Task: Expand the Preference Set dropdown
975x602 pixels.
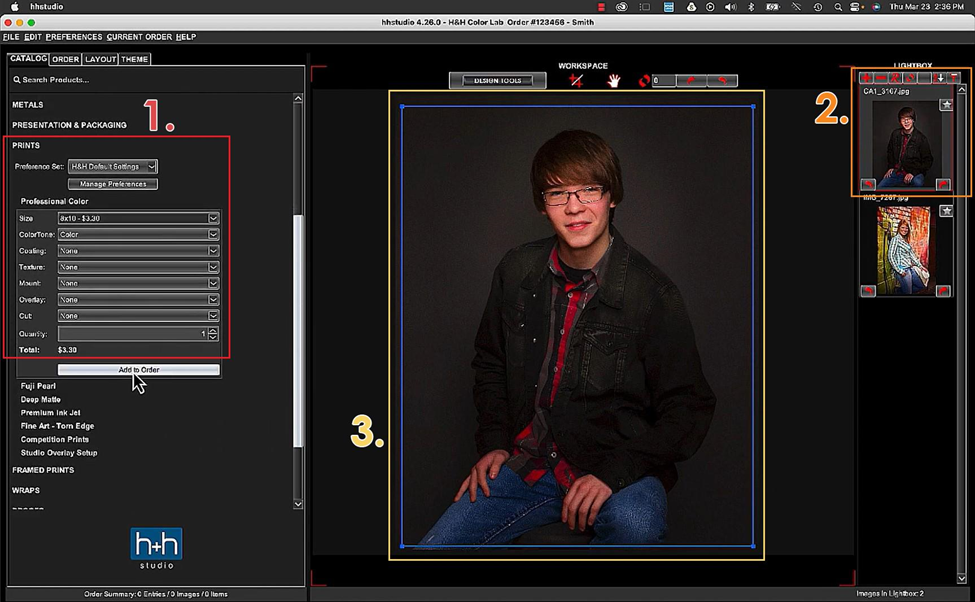Action: (x=113, y=167)
